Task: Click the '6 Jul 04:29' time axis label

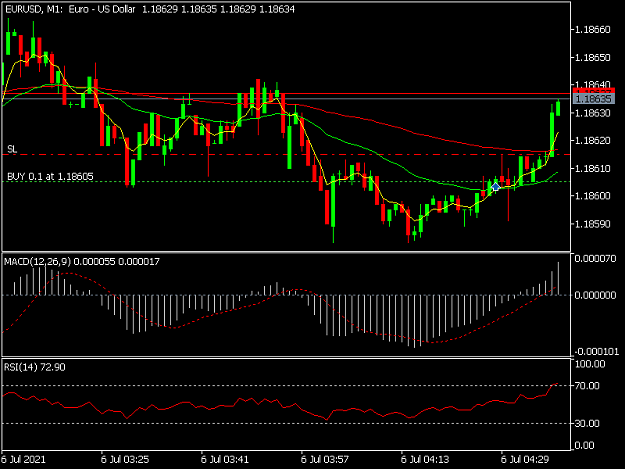Action: point(525,459)
